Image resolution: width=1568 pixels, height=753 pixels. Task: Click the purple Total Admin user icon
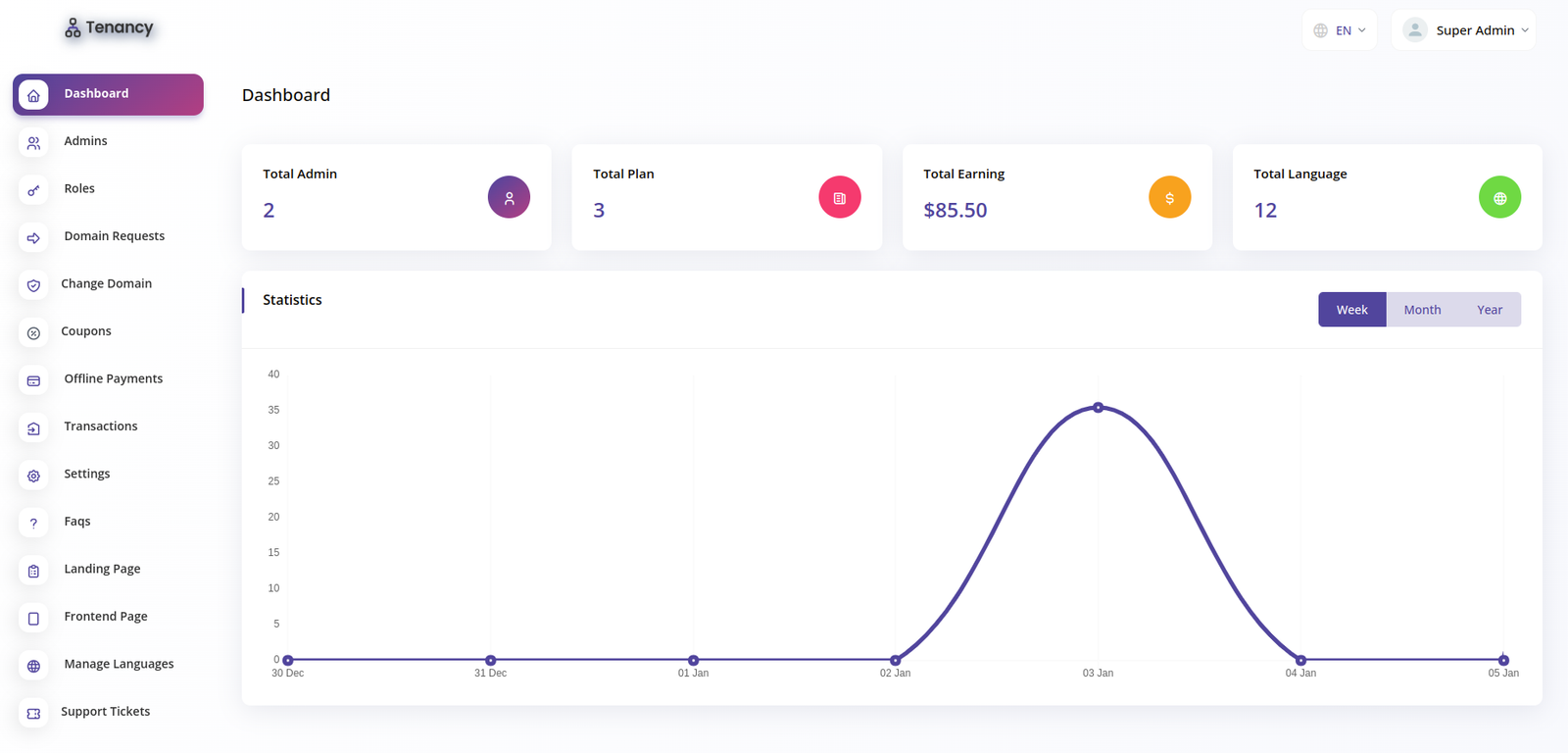(x=509, y=197)
